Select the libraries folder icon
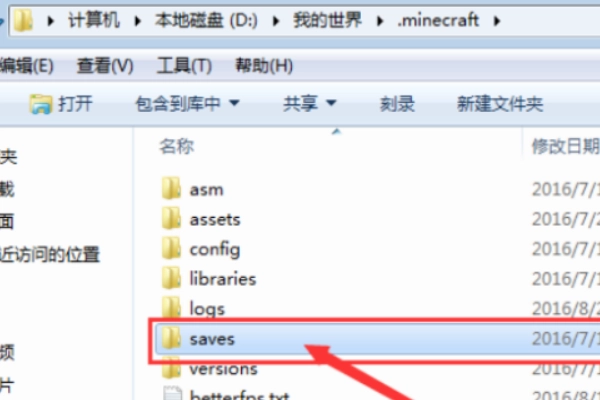Image resolution: width=600 pixels, height=400 pixels. pos(172,279)
